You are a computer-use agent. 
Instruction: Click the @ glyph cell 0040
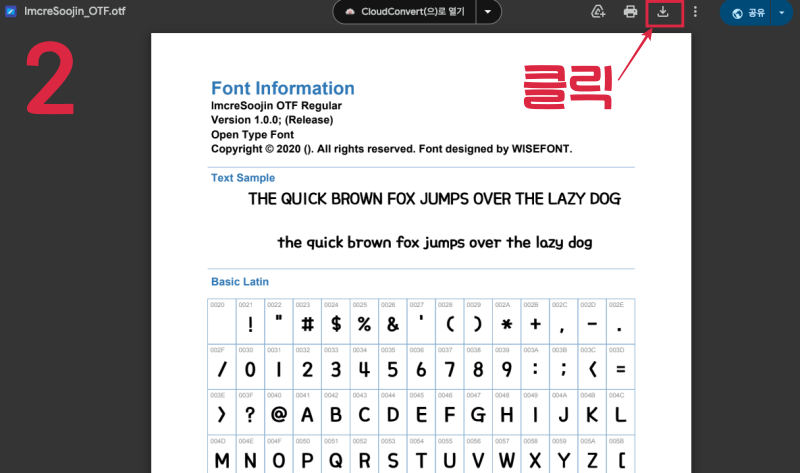point(279,412)
